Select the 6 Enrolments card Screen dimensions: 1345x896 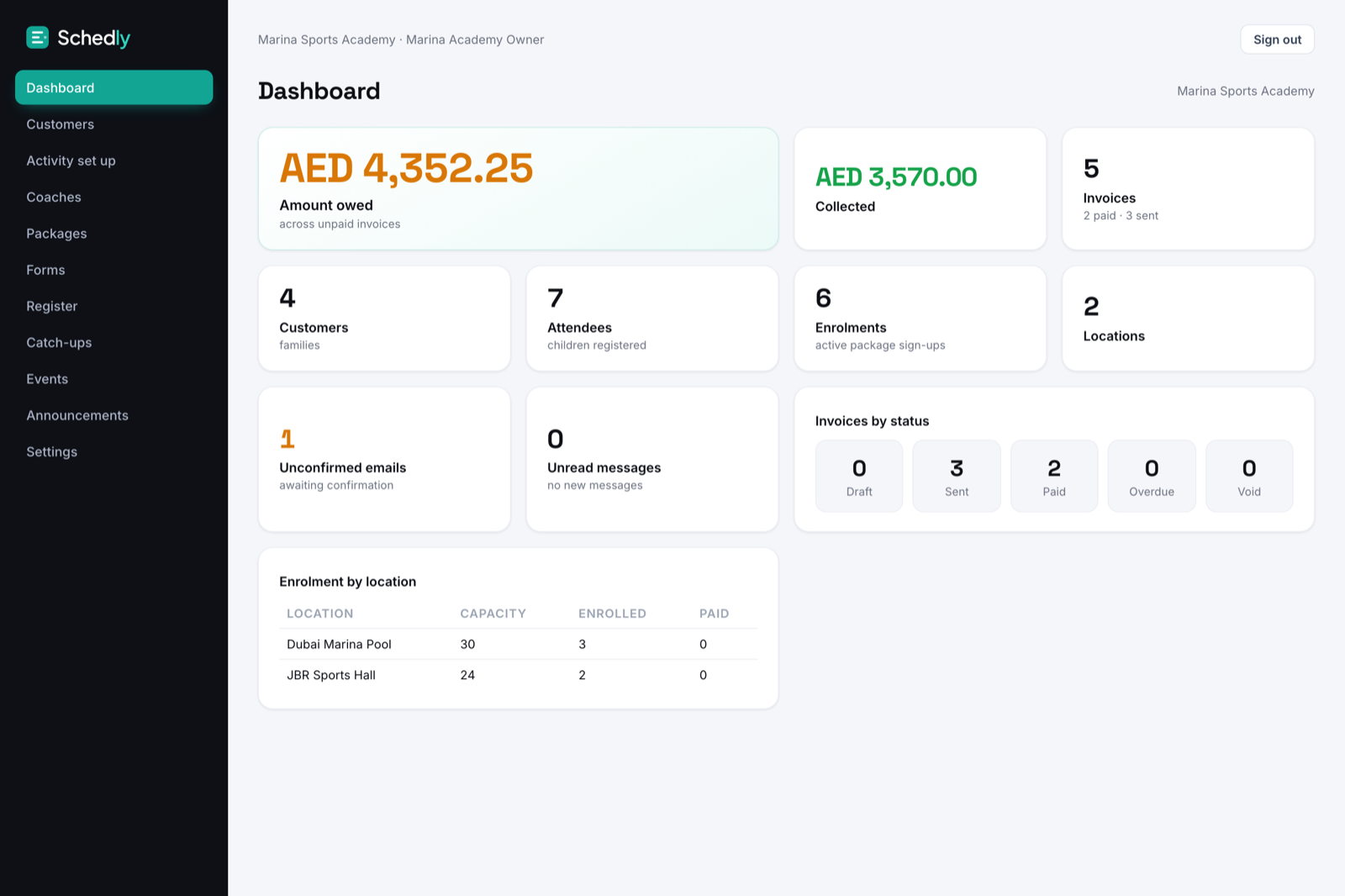pos(920,319)
